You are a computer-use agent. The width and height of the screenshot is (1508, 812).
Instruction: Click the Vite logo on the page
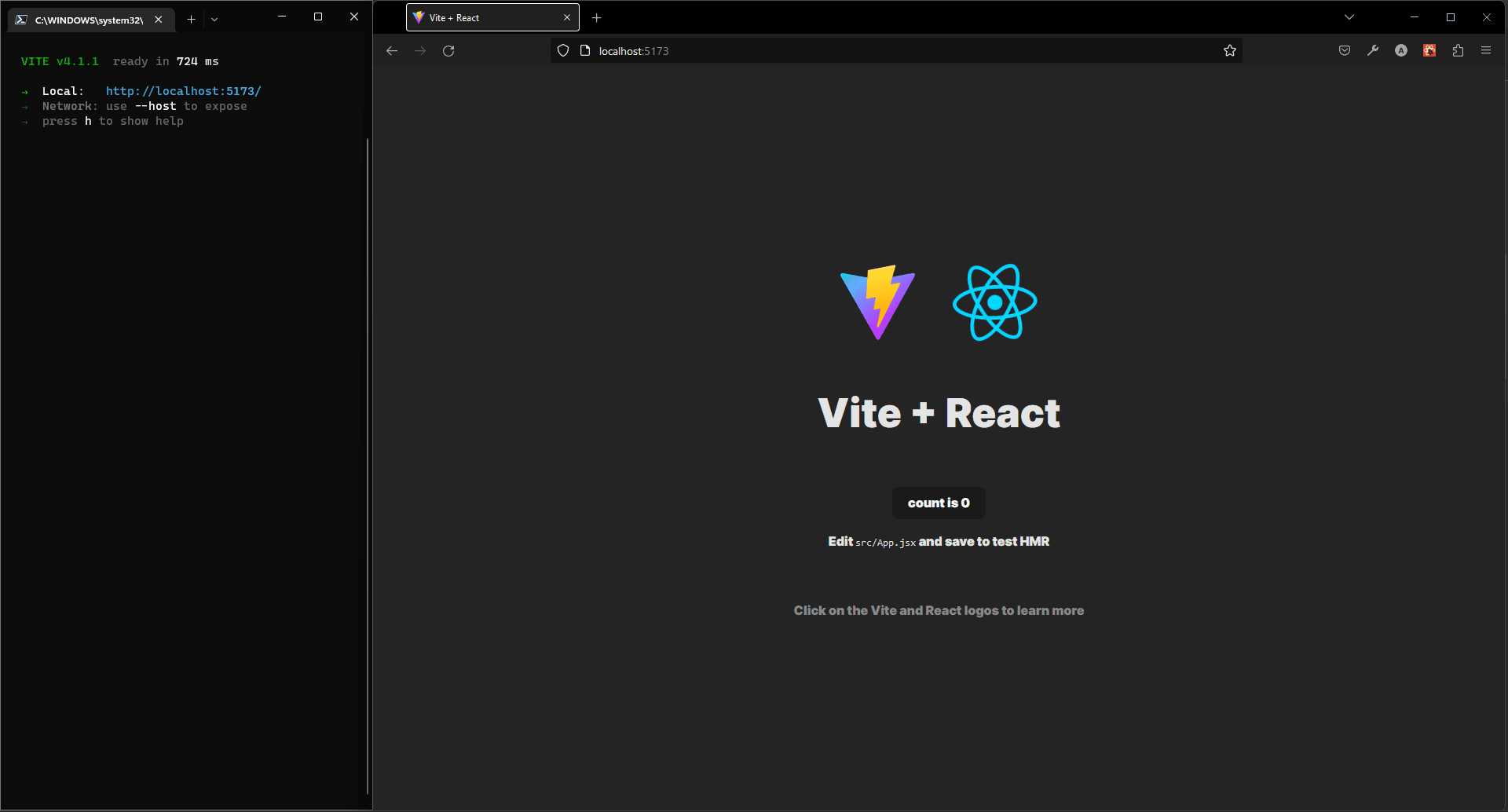point(877,302)
